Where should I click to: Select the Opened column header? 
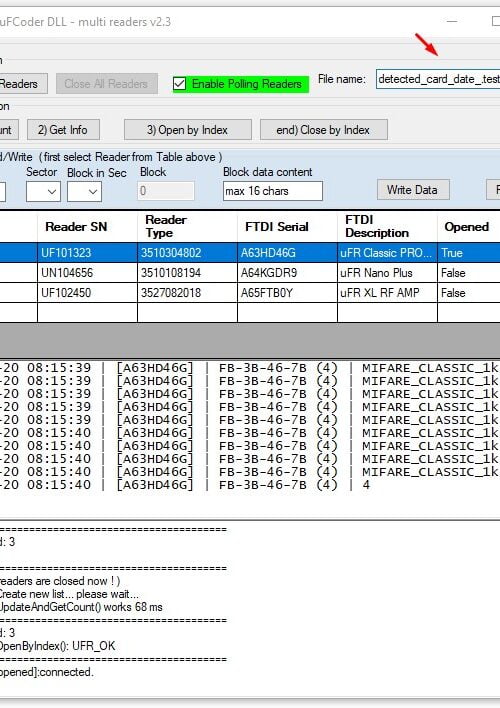point(469,227)
